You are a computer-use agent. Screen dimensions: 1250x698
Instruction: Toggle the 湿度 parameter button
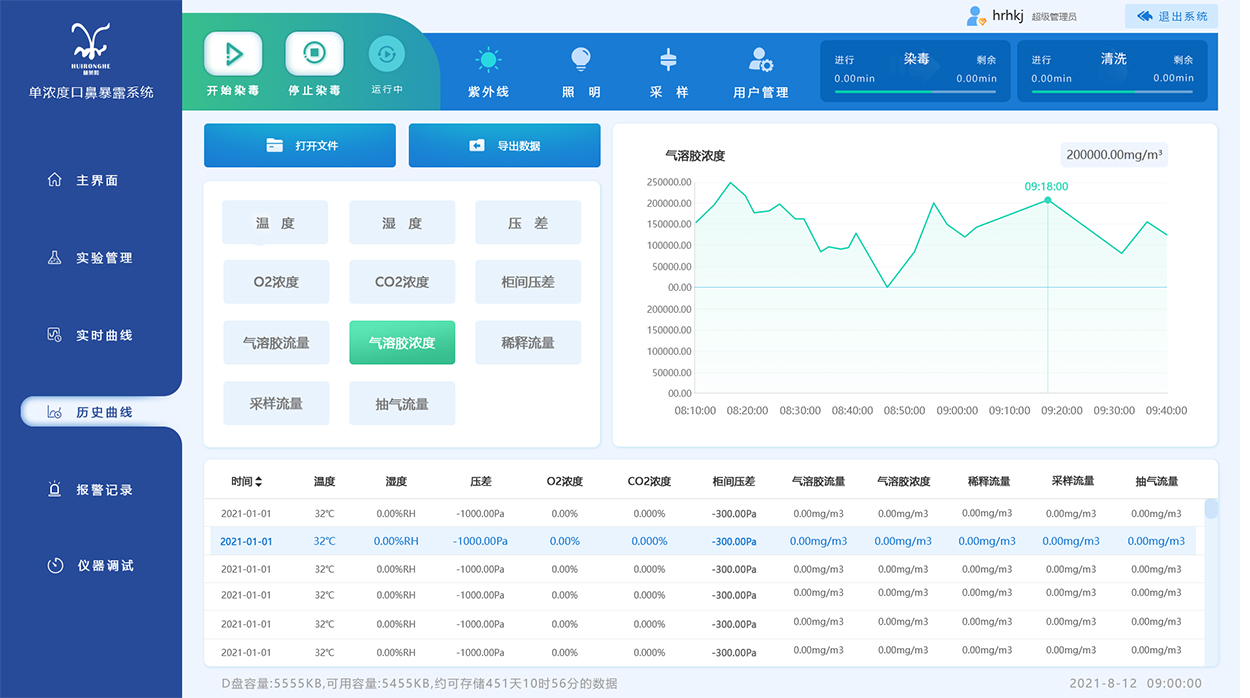(x=401, y=222)
